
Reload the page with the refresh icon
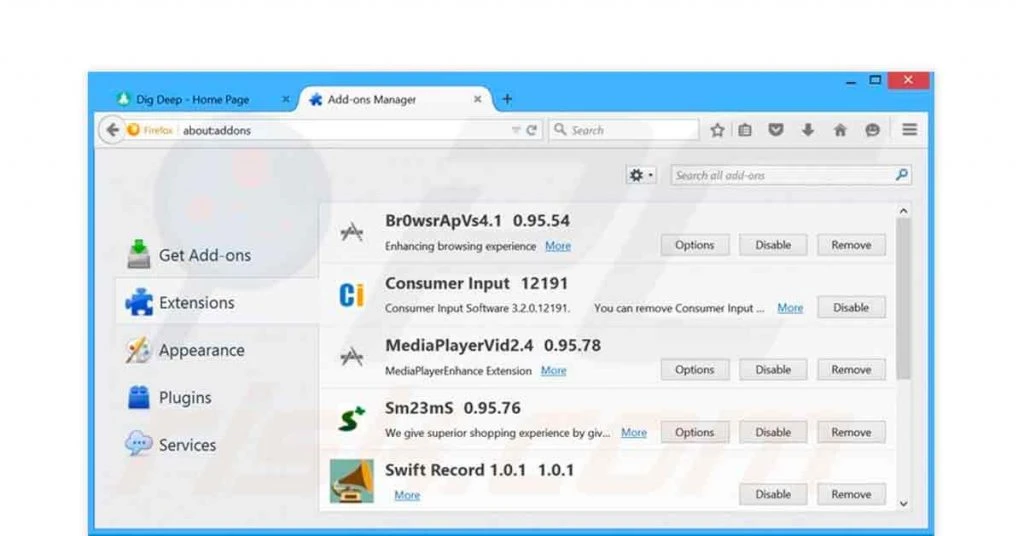[x=532, y=130]
